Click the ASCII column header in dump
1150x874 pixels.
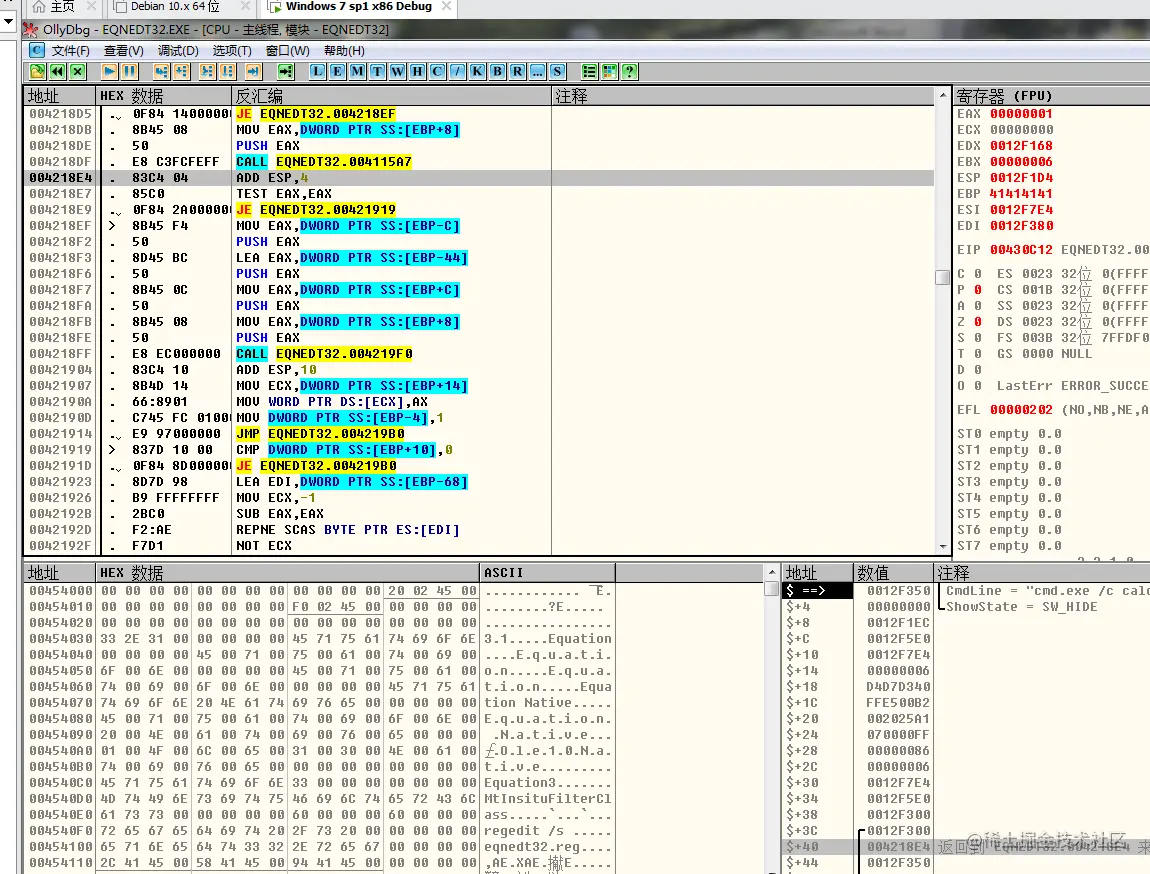pyautogui.click(x=547, y=573)
